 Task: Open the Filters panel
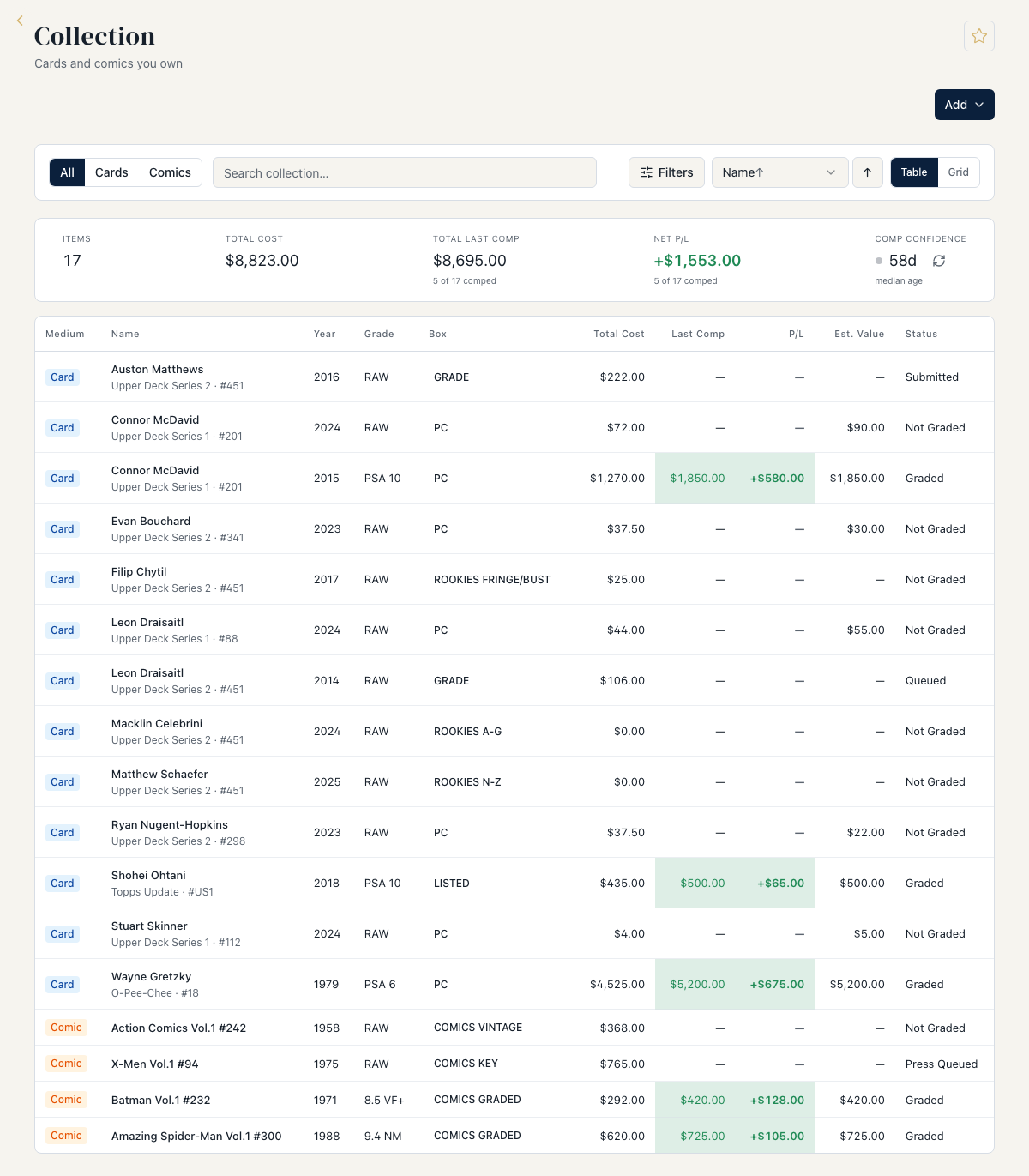[666, 172]
